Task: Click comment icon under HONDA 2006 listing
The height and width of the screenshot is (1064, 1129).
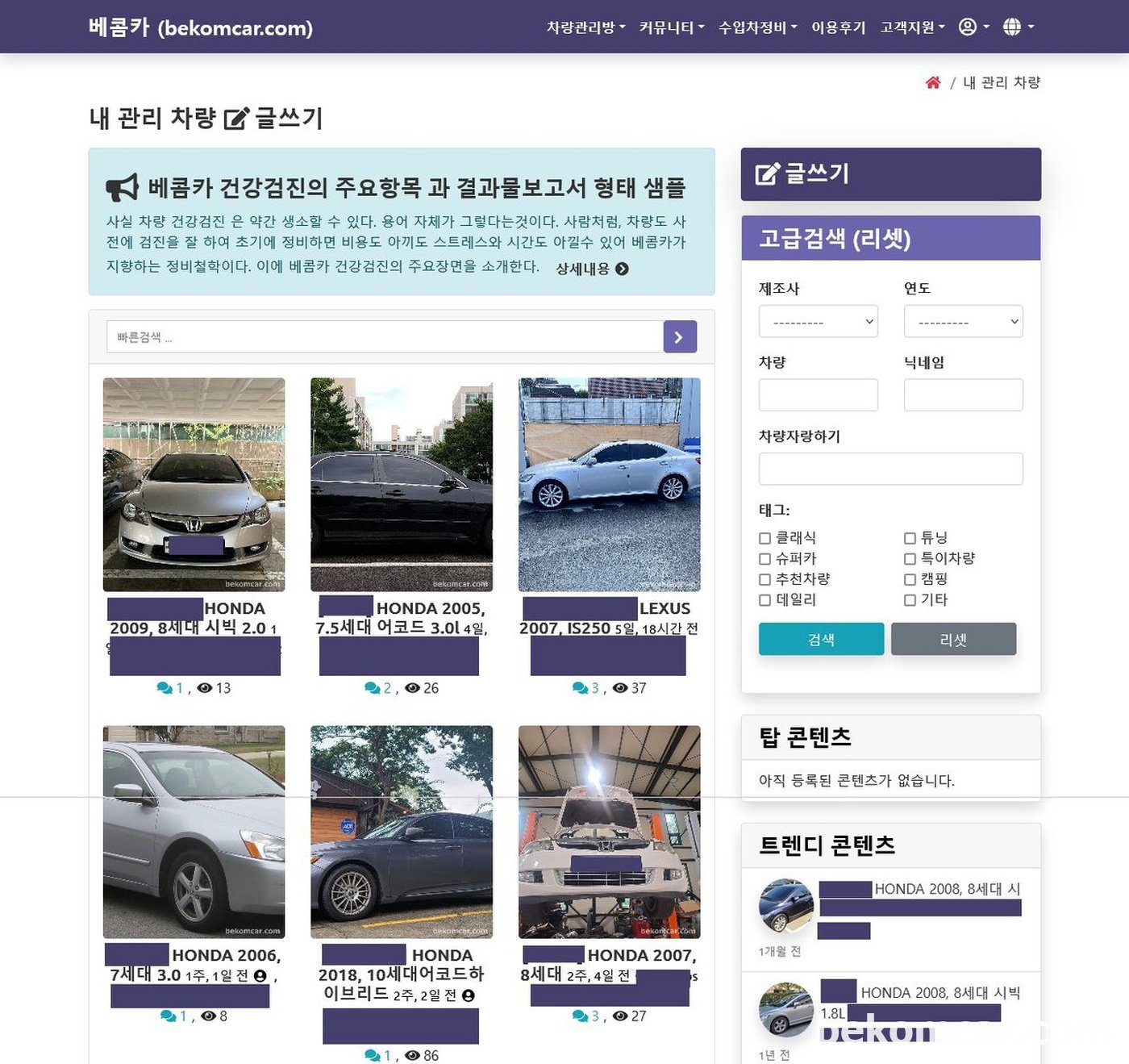Action: 168,1016
